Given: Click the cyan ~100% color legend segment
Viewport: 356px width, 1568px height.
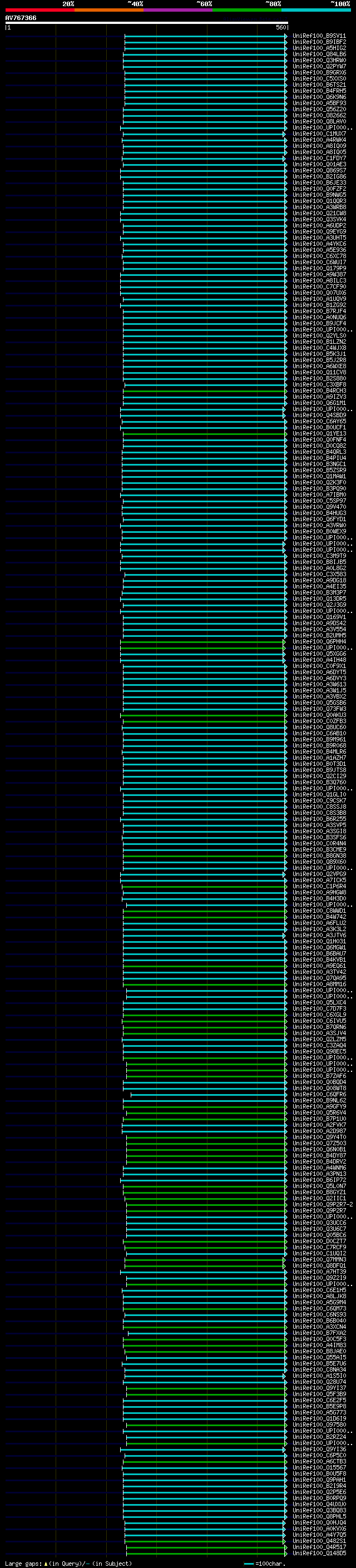Looking at the screenshot, I should [x=317, y=10].
